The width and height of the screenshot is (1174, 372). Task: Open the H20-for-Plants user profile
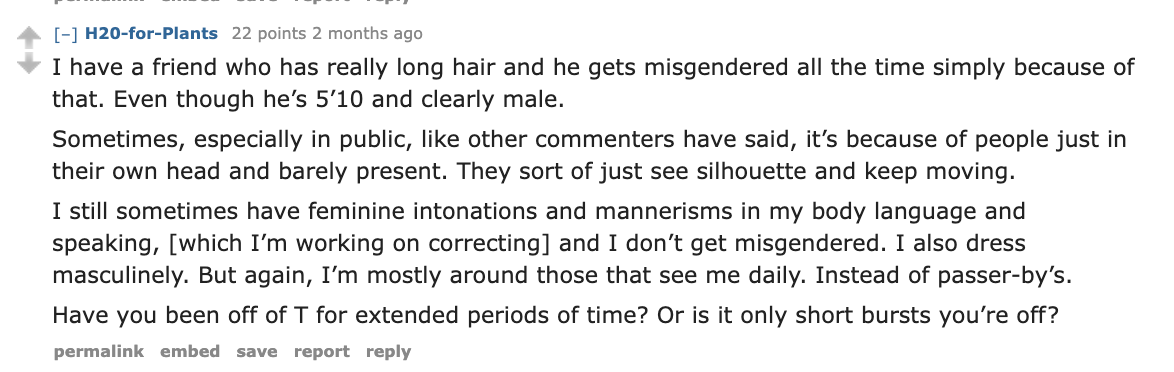pos(151,34)
